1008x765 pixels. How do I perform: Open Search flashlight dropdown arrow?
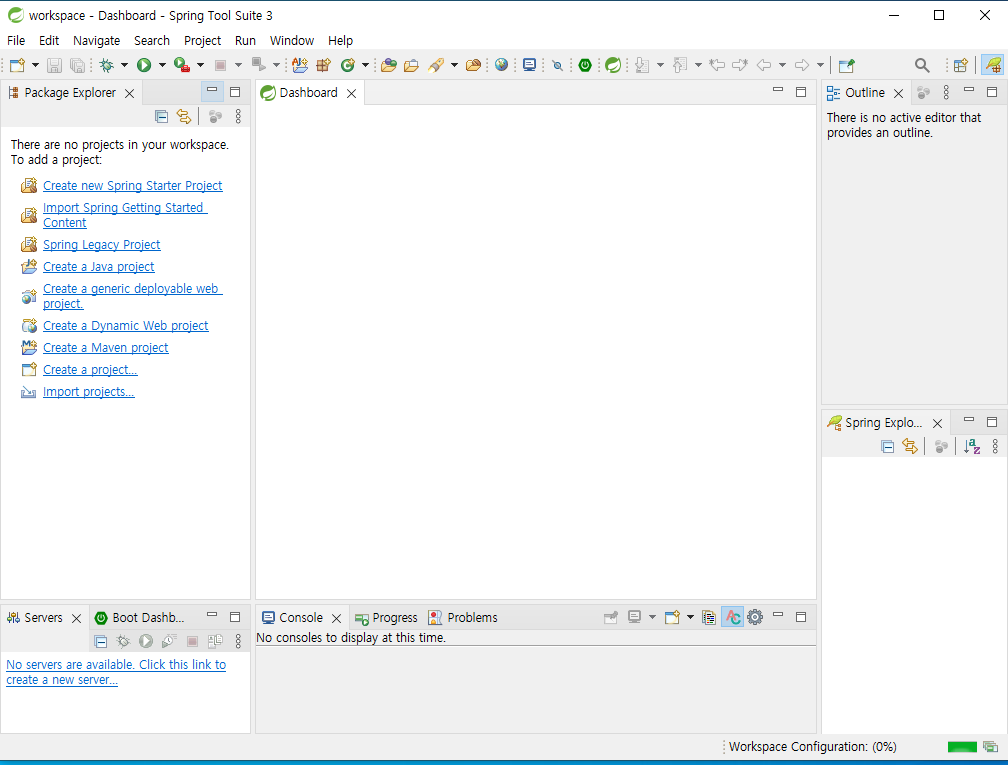coord(454,65)
